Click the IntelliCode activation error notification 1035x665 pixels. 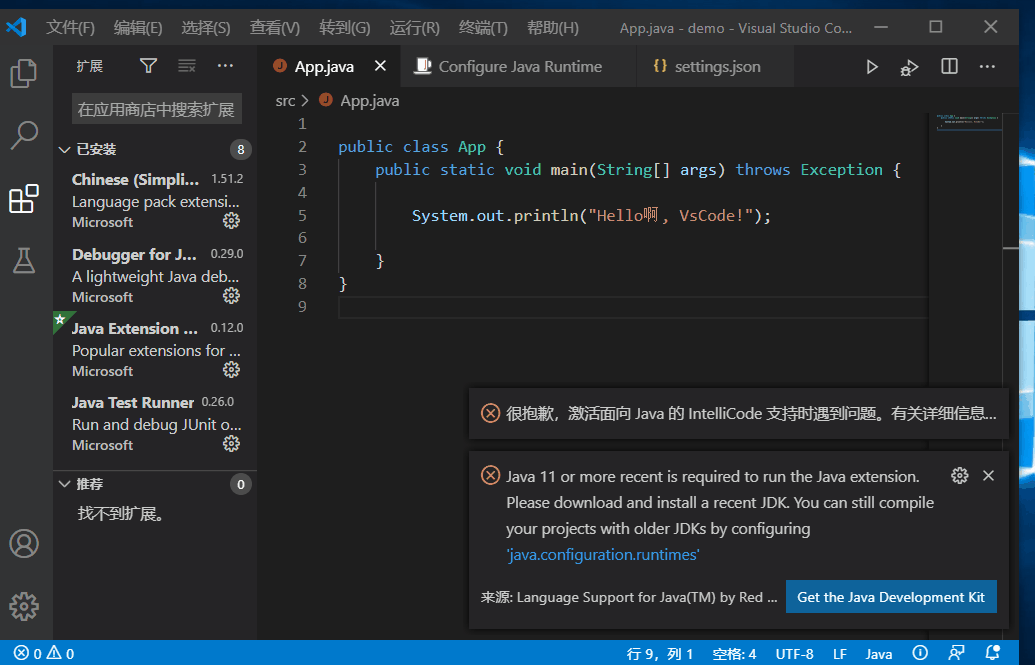(x=739, y=413)
